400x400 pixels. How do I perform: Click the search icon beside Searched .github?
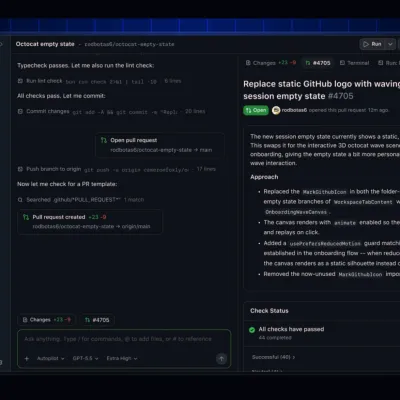[20, 200]
